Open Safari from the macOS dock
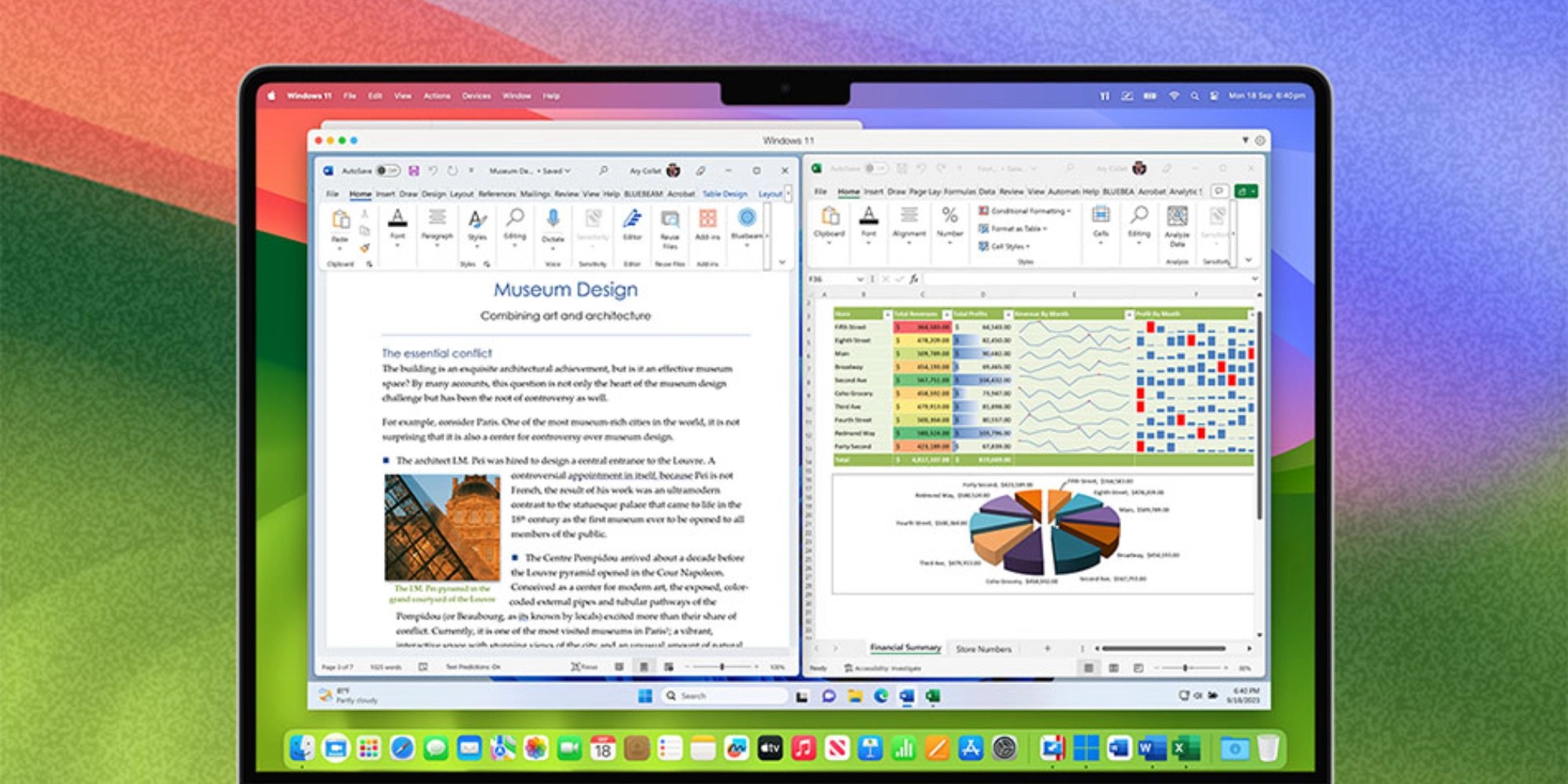 tap(402, 748)
